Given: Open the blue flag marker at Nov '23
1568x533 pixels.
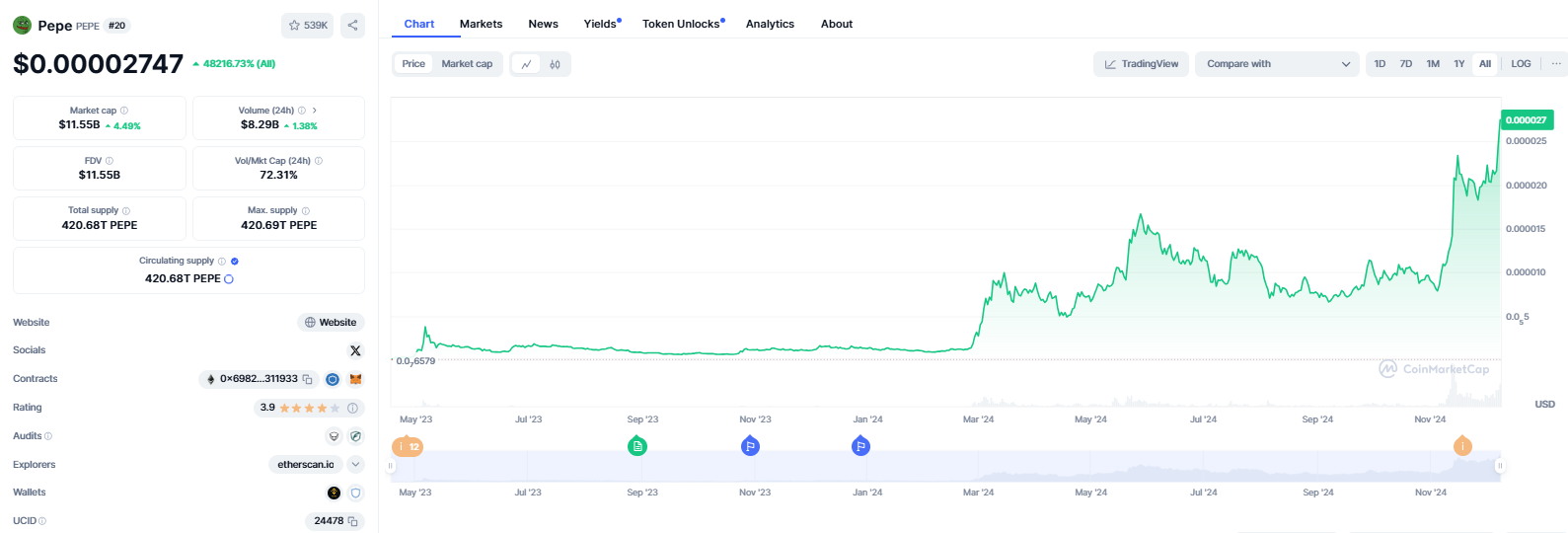Looking at the screenshot, I should click(750, 446).
